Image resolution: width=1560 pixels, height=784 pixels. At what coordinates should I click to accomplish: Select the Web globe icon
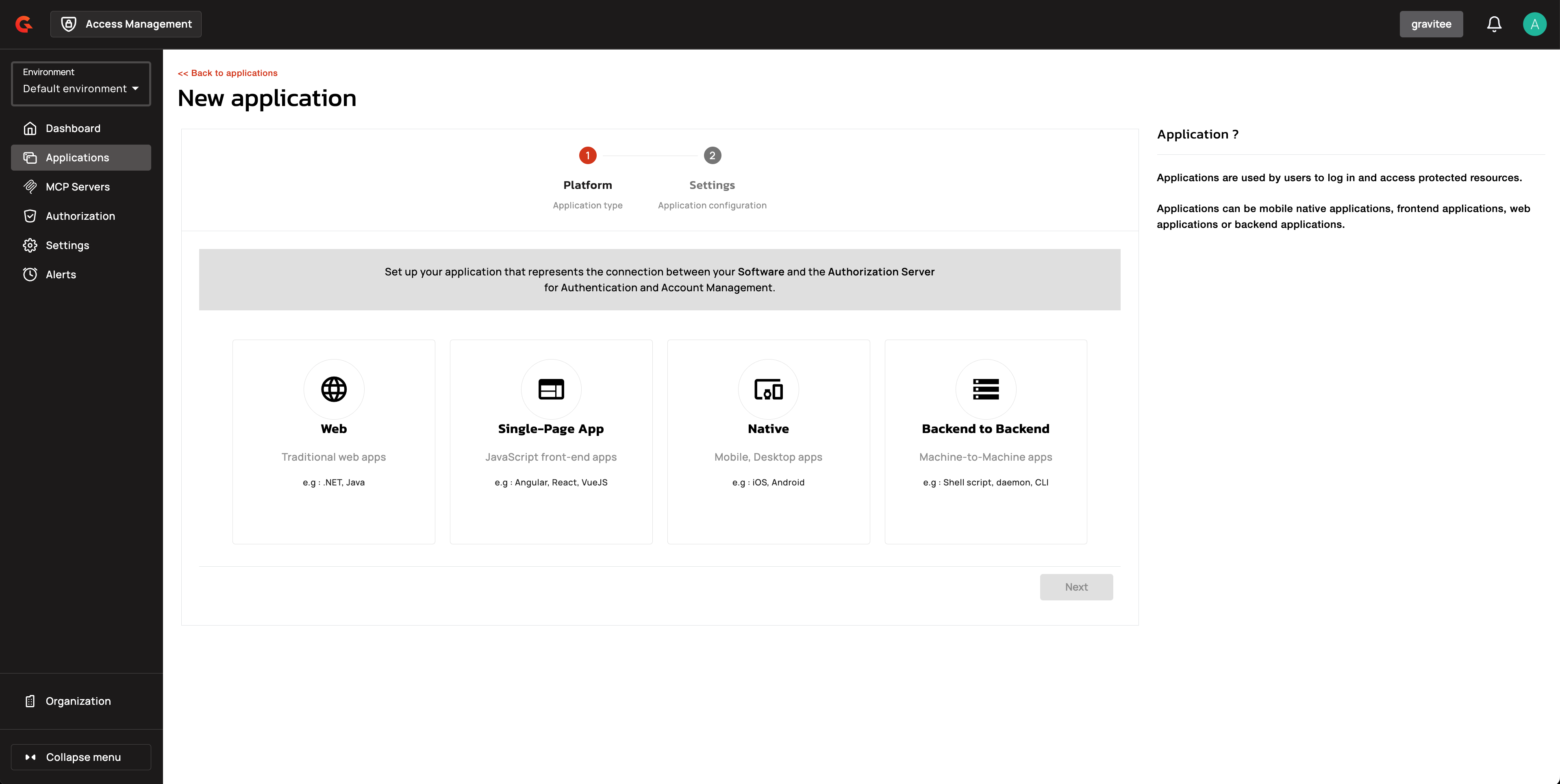tap(334, 389)
